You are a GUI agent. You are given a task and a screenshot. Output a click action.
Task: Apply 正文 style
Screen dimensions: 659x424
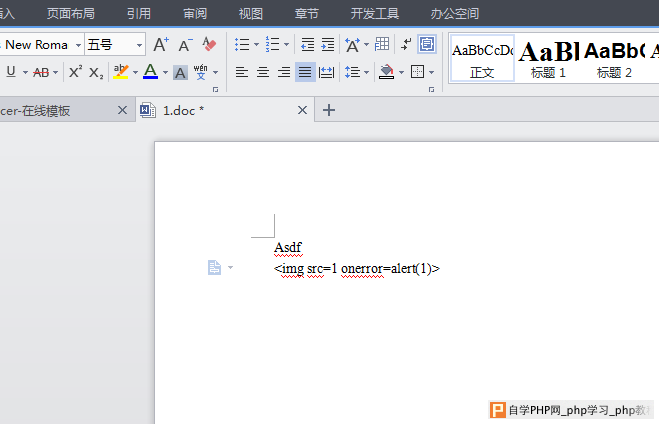click(482, 58)
